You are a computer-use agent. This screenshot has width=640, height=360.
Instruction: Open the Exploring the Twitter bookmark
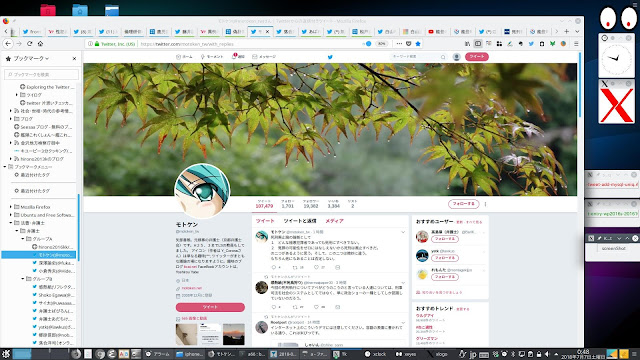click(x=47, y=87)
